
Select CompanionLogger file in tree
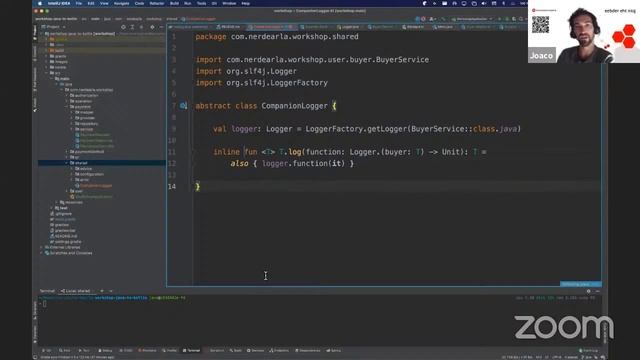coord(96,186)
